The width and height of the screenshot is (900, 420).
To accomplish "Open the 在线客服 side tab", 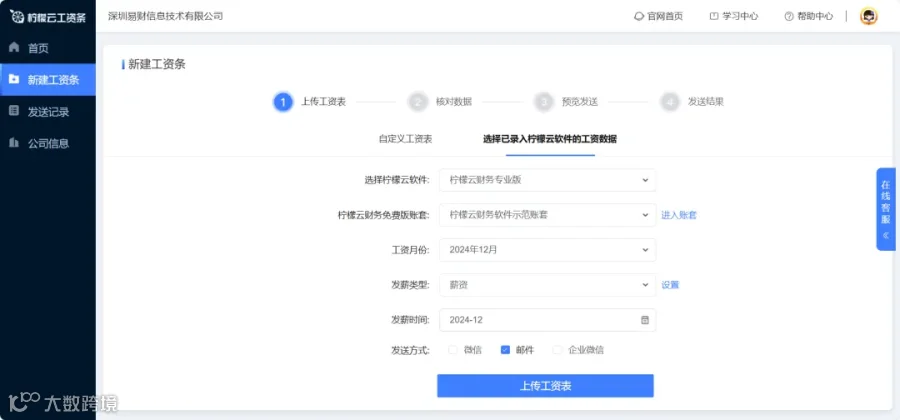I will click(x=886, y=209).
